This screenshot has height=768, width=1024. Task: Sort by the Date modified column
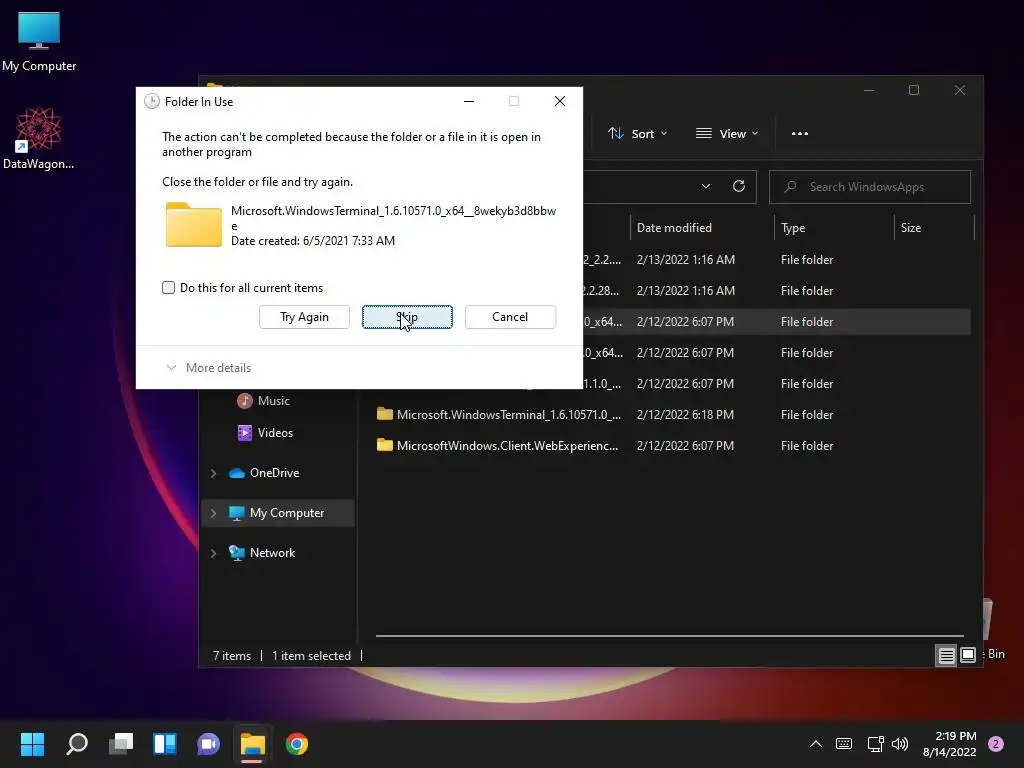coord(702,228)
